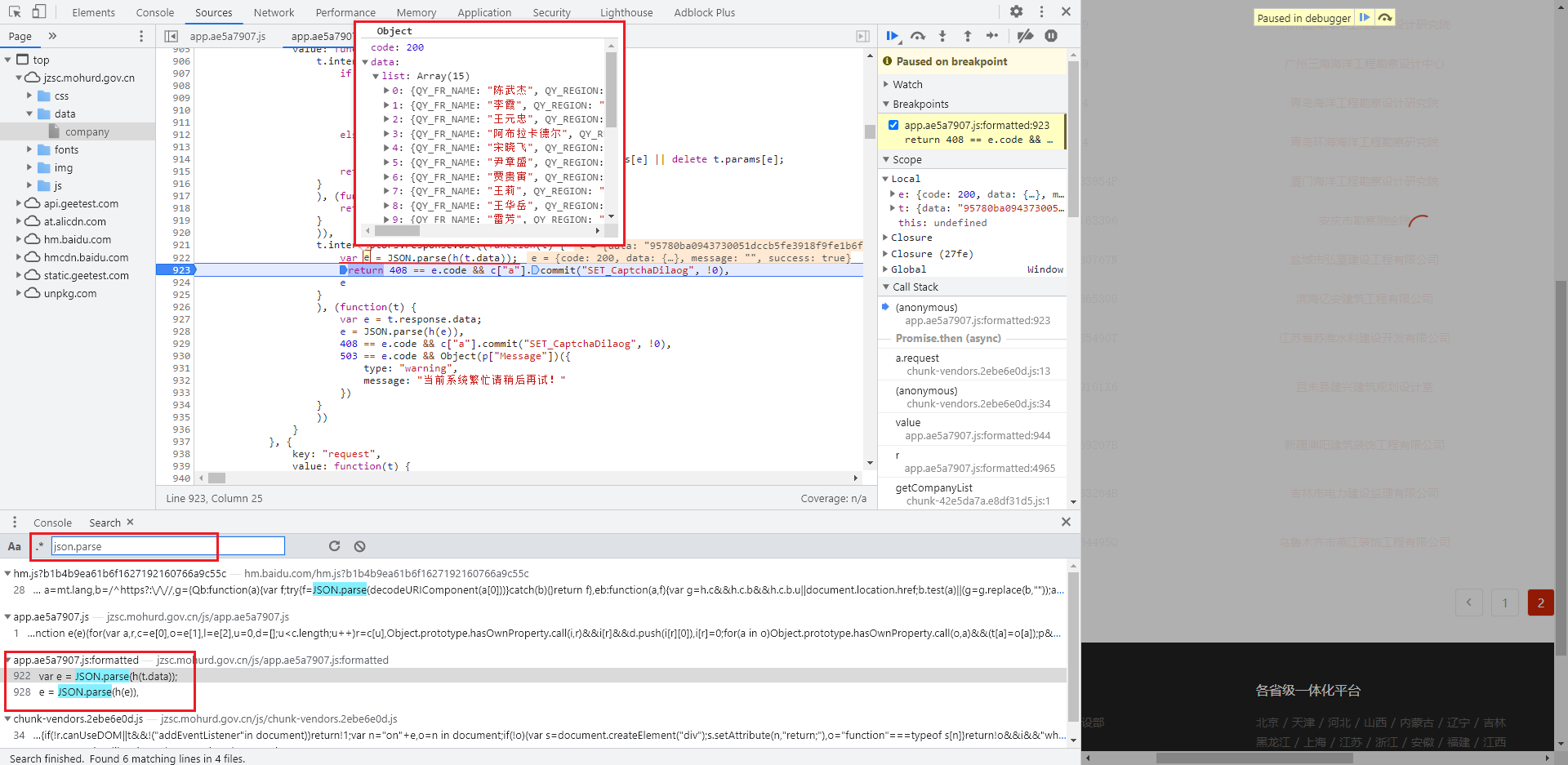Clear the search with the cancel icon
The image size is (1568, 765).
(359, 546)
